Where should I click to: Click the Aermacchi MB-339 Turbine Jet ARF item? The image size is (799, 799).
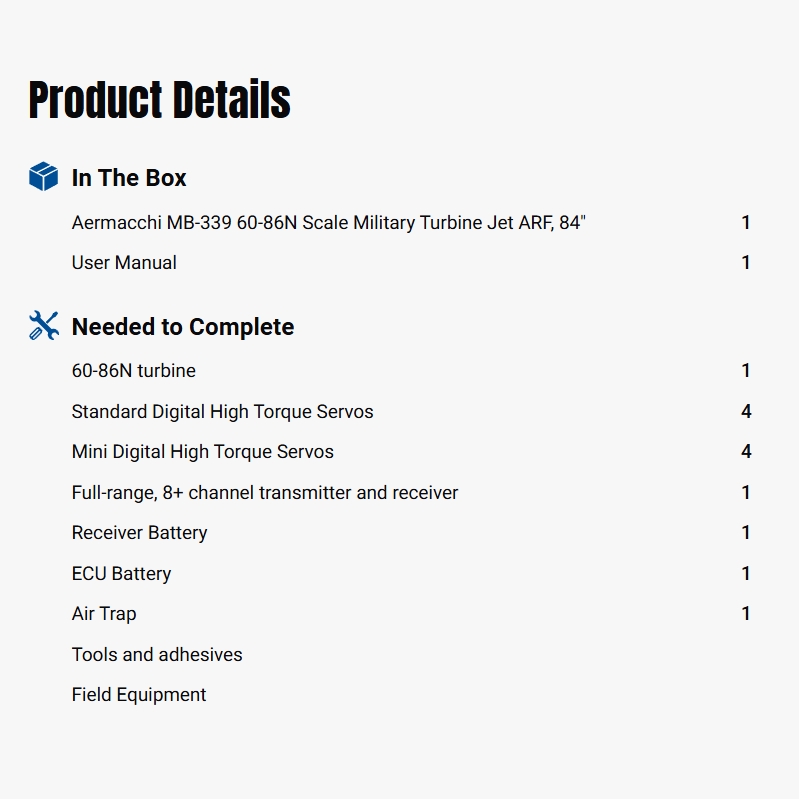[328, 222]
